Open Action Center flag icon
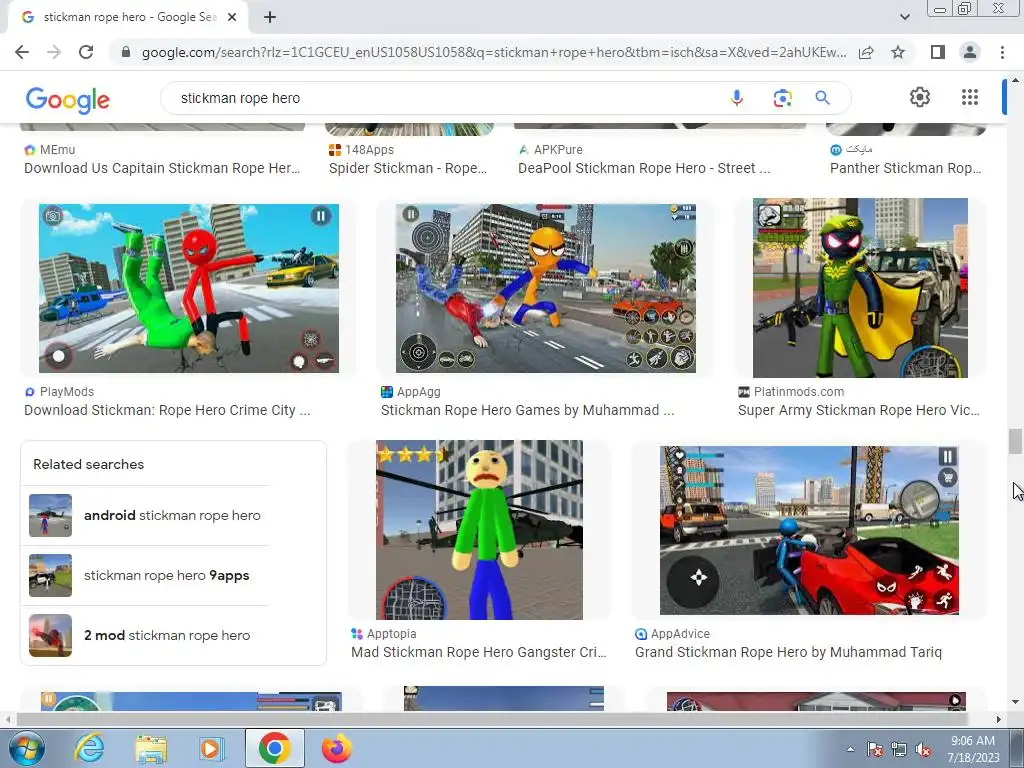The image size is (1024, 768). point(875,749)
